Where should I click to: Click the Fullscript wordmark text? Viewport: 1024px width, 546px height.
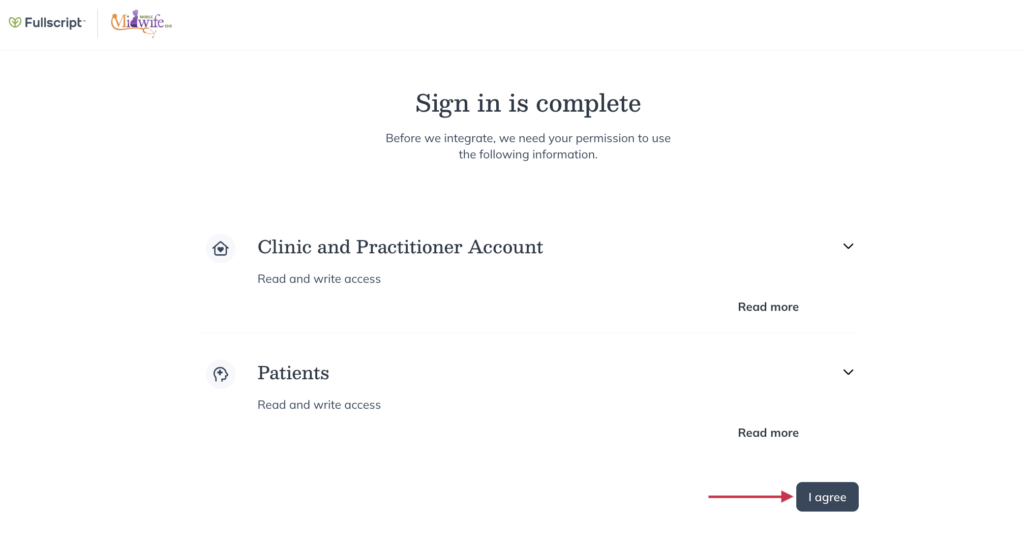point(55,23)
